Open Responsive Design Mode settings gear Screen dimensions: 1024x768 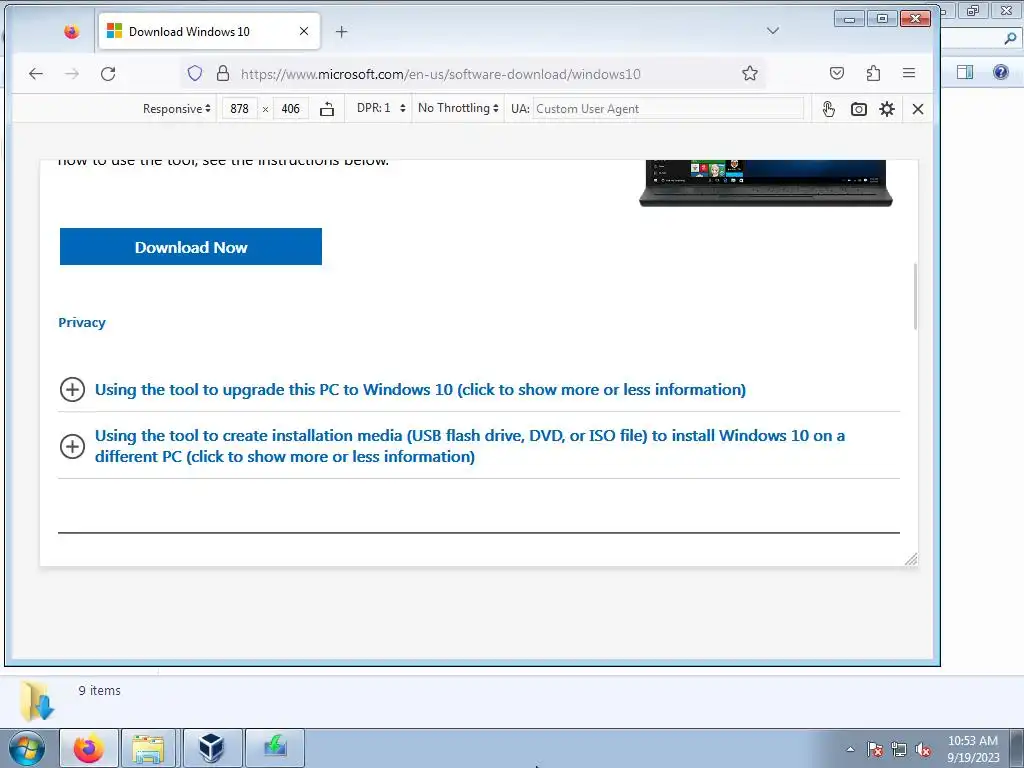[887, 109]
